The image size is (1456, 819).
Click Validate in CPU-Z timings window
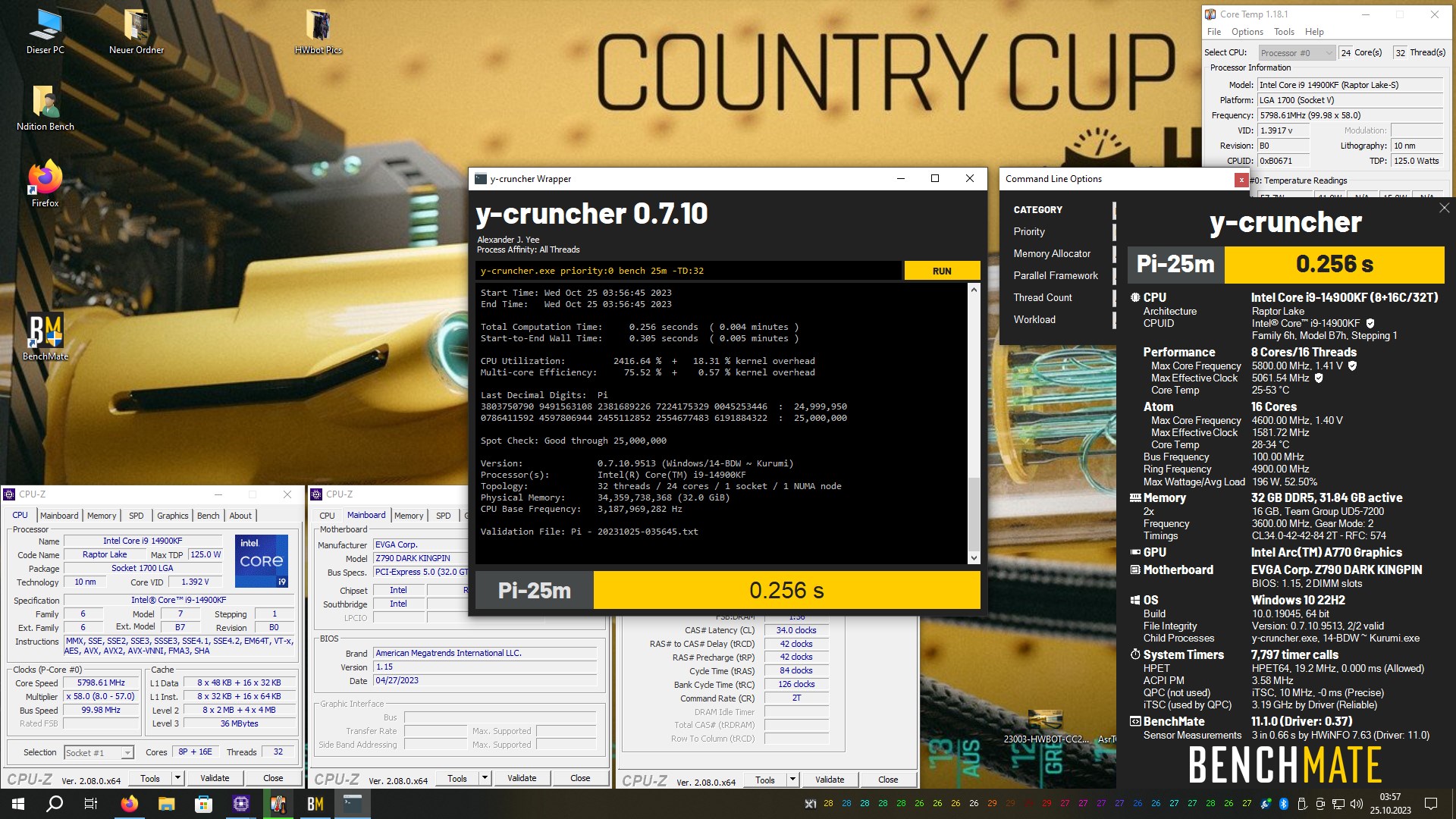[x=830, y=780]
